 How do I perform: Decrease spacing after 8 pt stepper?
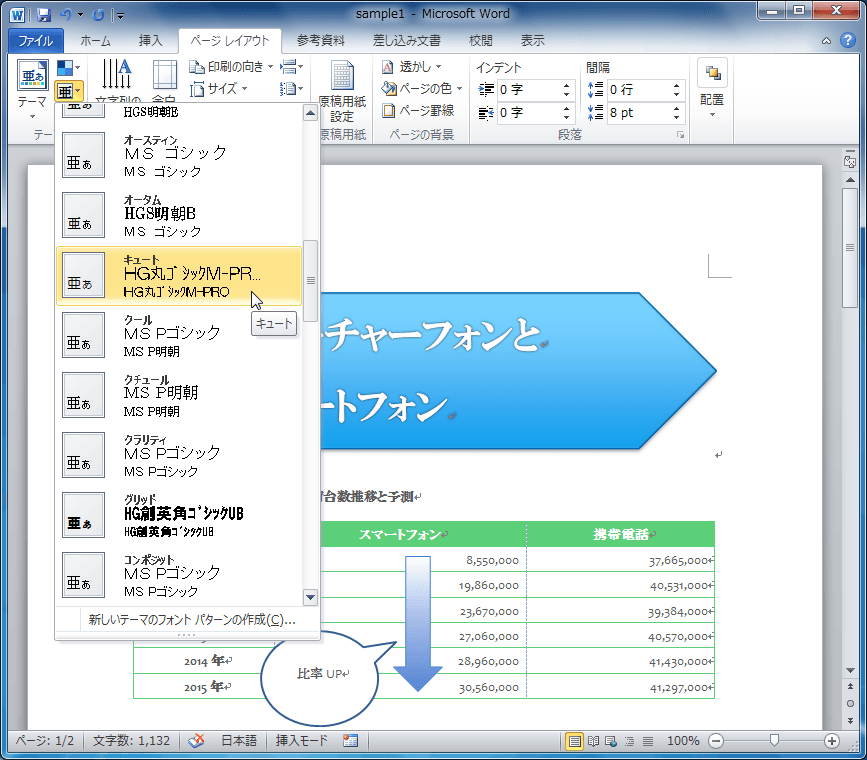point(677,117)
